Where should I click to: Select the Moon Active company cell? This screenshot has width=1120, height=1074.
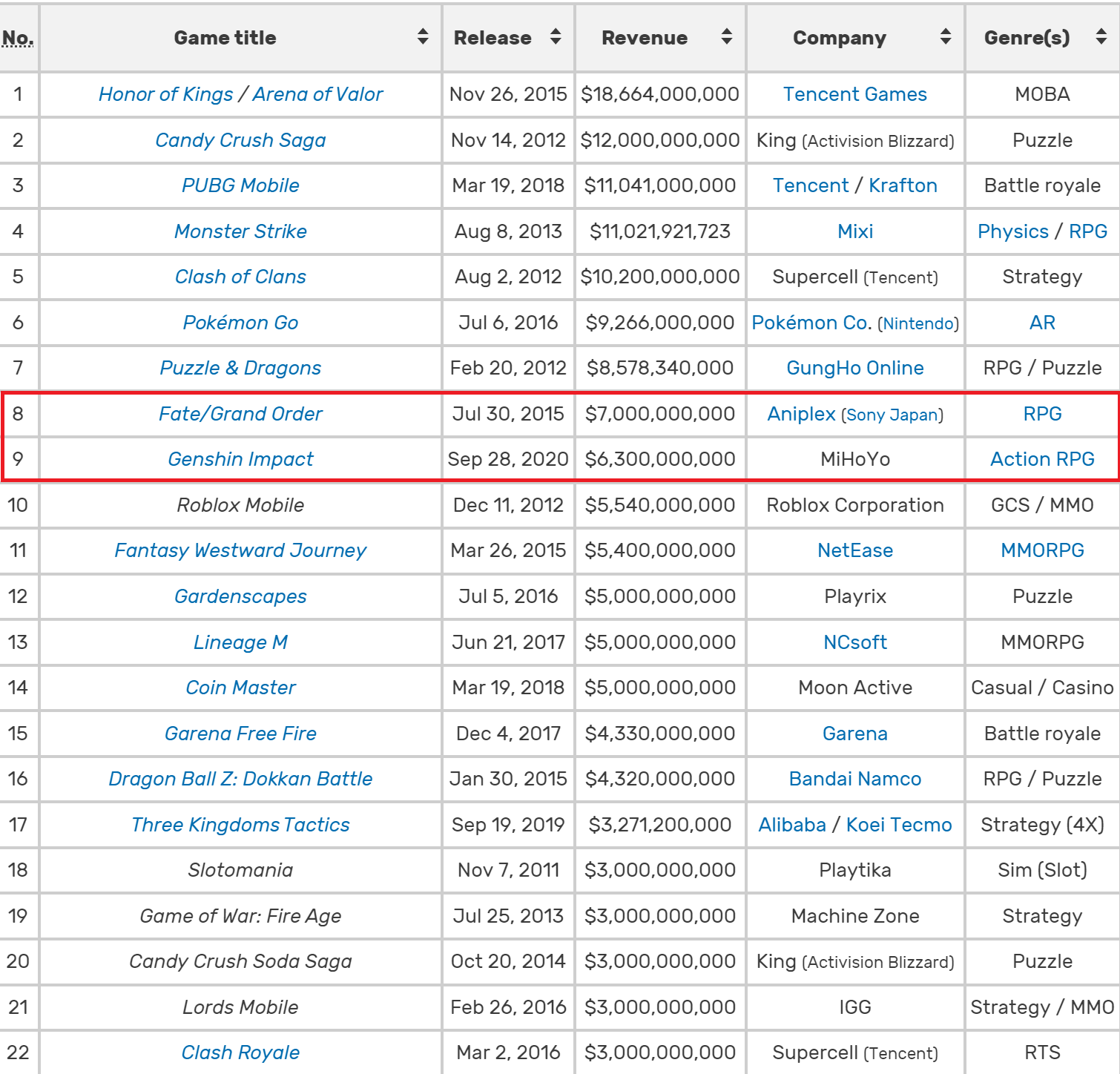(855, 688)
